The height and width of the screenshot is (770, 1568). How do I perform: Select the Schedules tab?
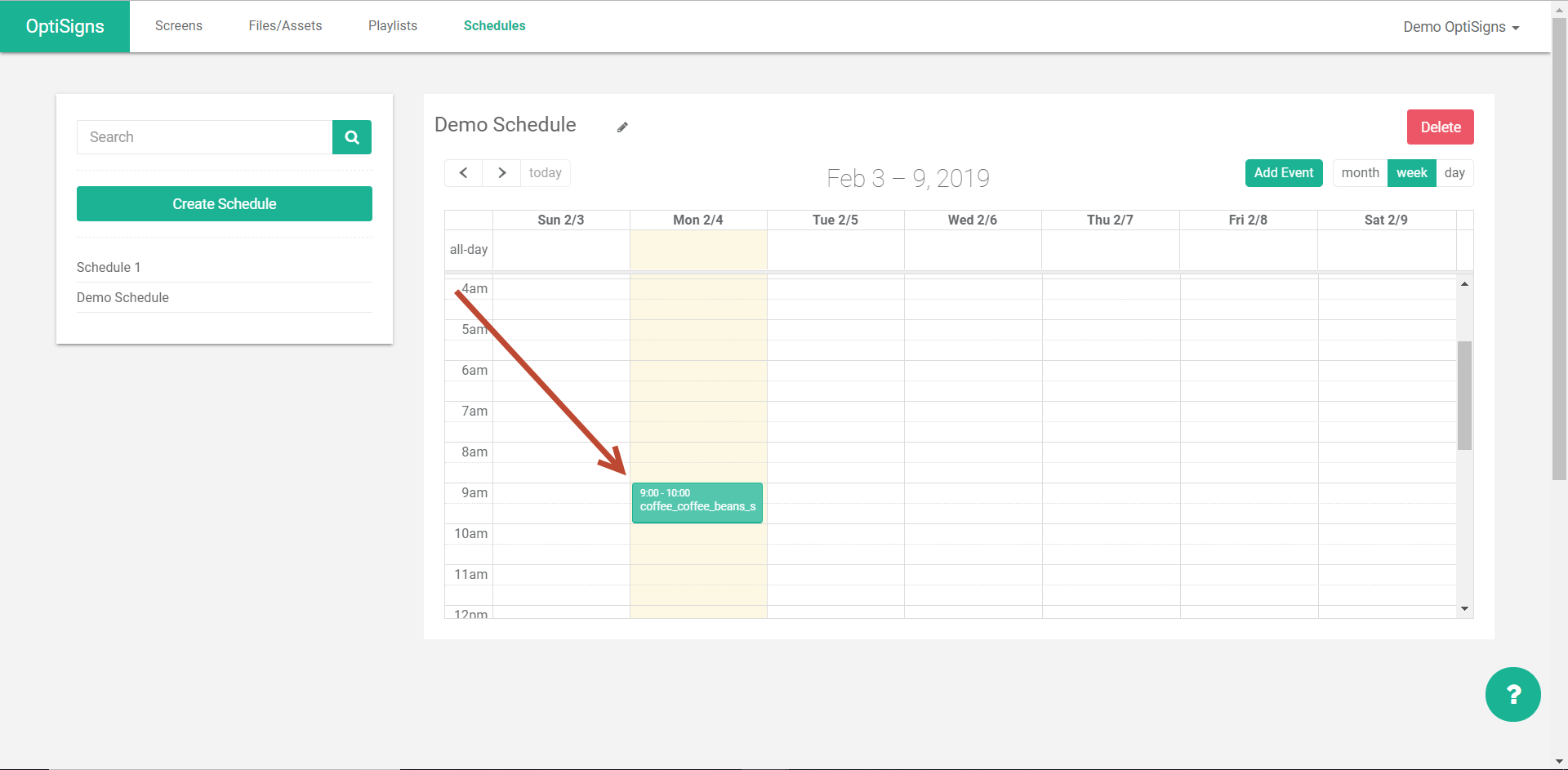pos(495,26)
